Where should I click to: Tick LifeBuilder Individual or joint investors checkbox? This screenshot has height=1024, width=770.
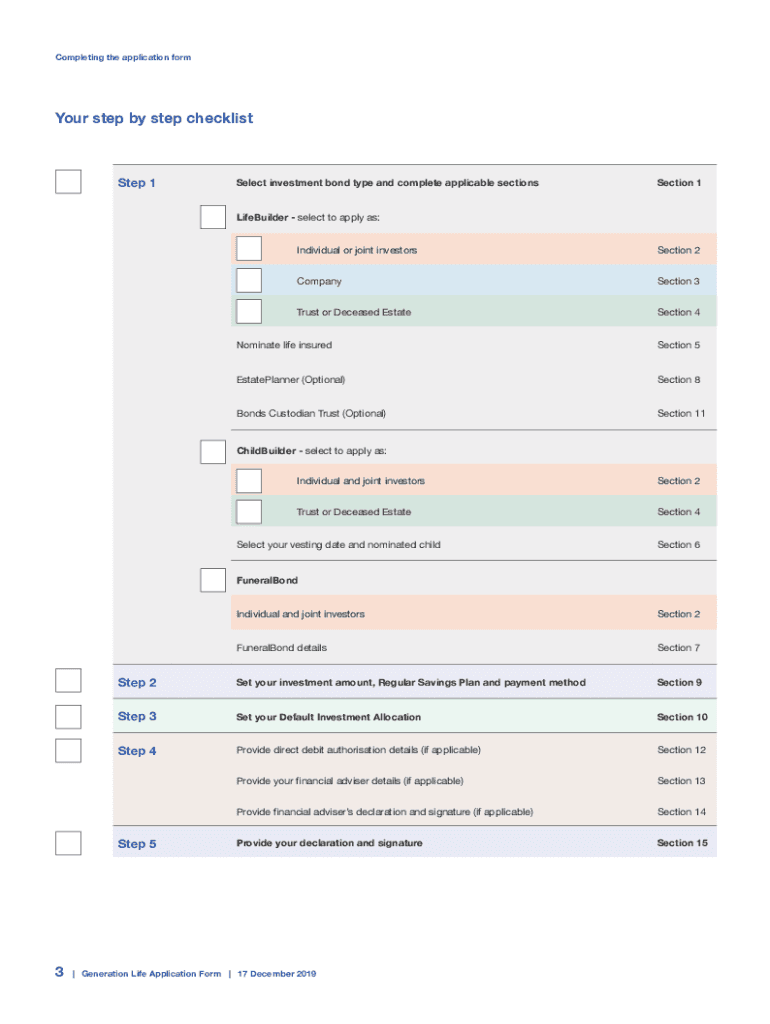coord(249,249)
